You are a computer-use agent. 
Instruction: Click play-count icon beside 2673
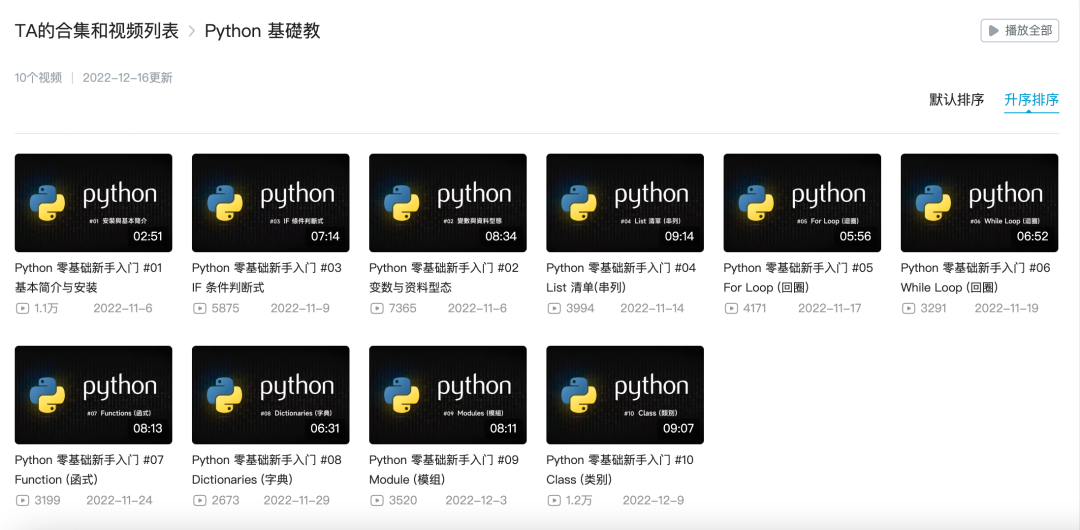click(199, 500)
